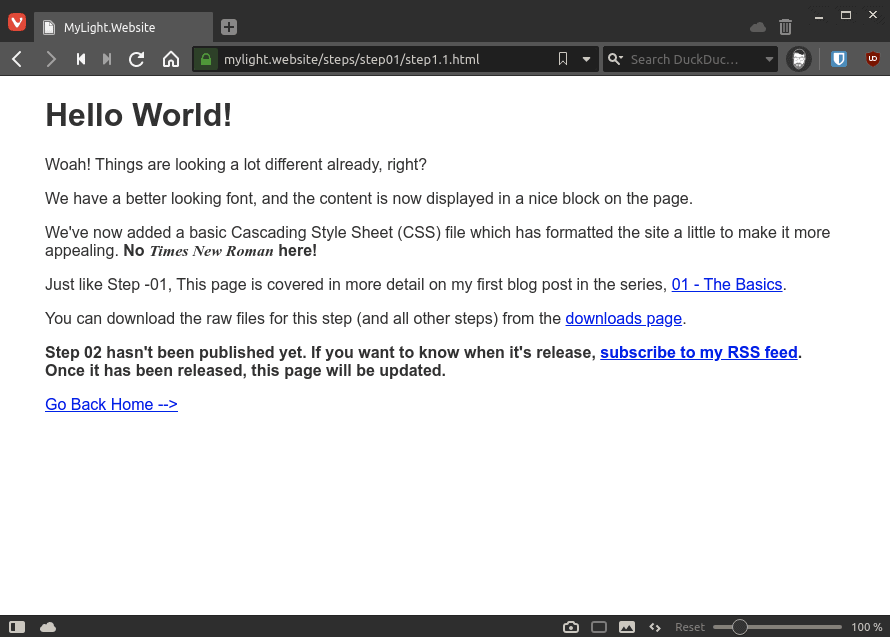The width and height of the screenshot is (890, 637).
Task: Open the downloads page link
Action: [623, 318]
